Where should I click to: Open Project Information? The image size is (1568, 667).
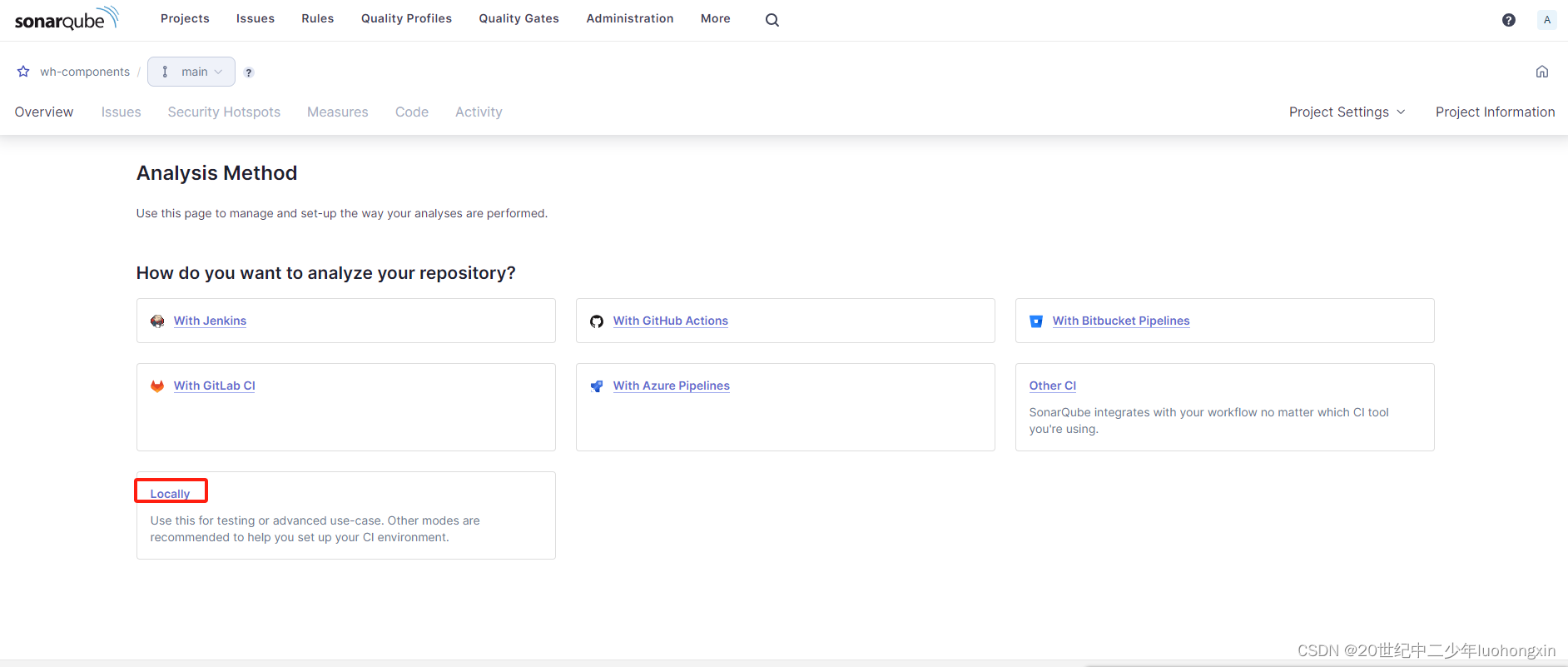click(1495, 112)
